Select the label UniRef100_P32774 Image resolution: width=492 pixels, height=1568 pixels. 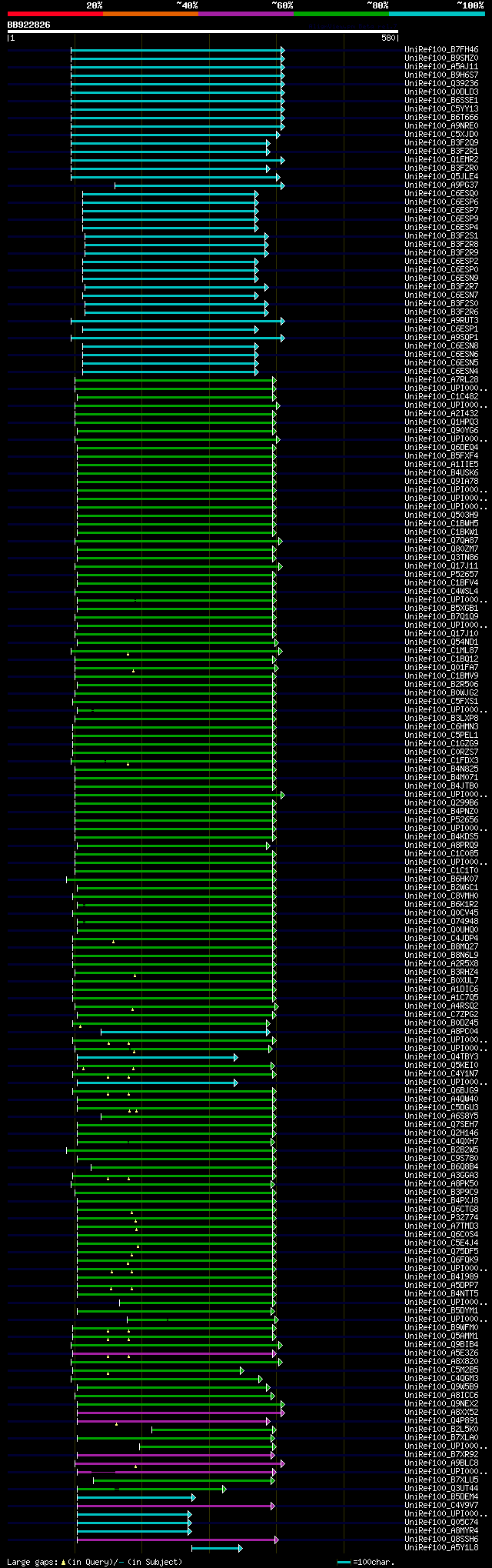tap(441, 1217)
